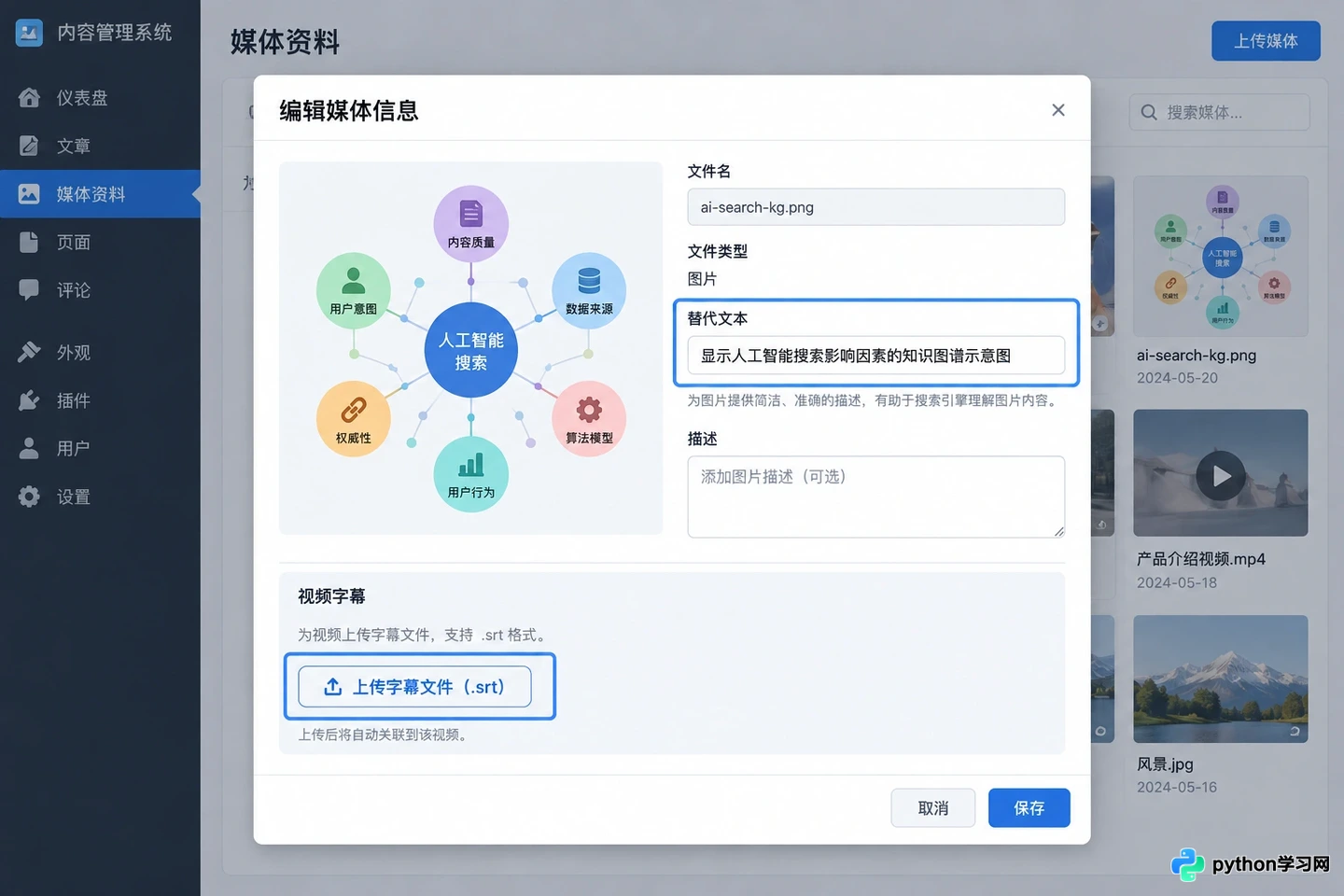Viewport: 1344px width, 896px height.
Task: Save changes with 保存 button
Action: click(1029, 808)
